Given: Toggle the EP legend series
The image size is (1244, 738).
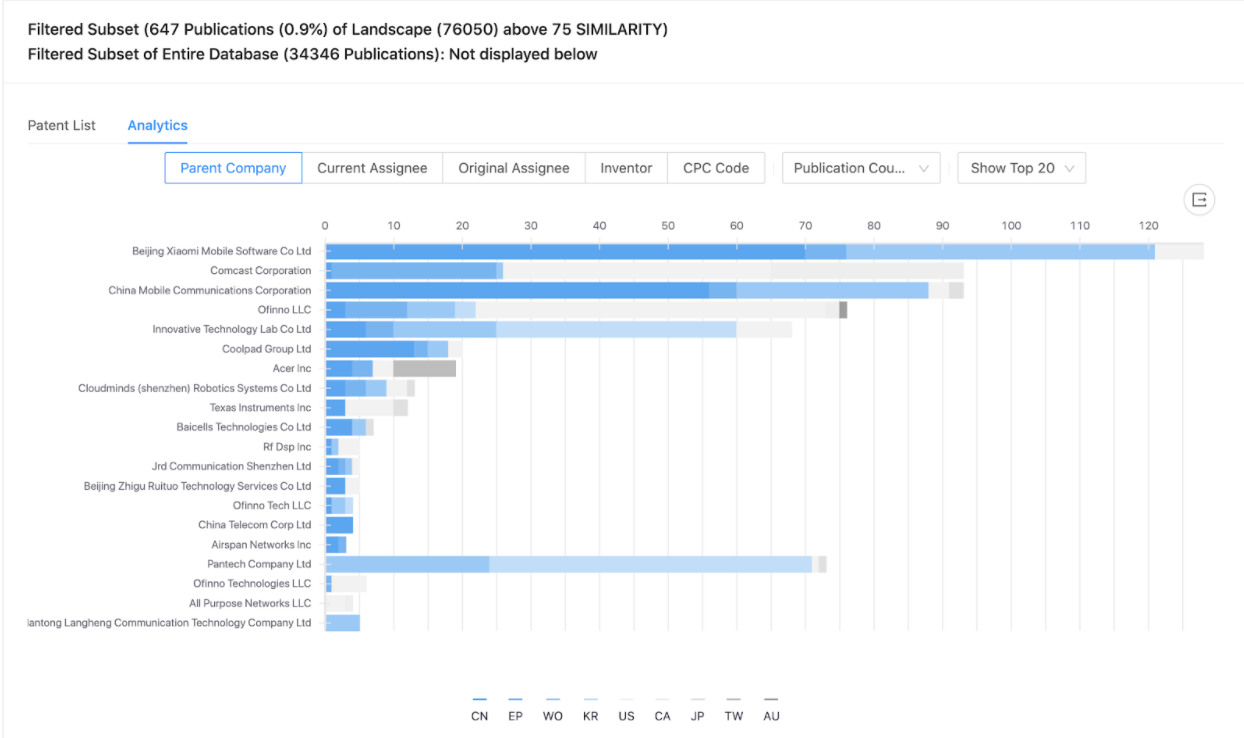Looking at the screenshot, I should click(515, 709).
